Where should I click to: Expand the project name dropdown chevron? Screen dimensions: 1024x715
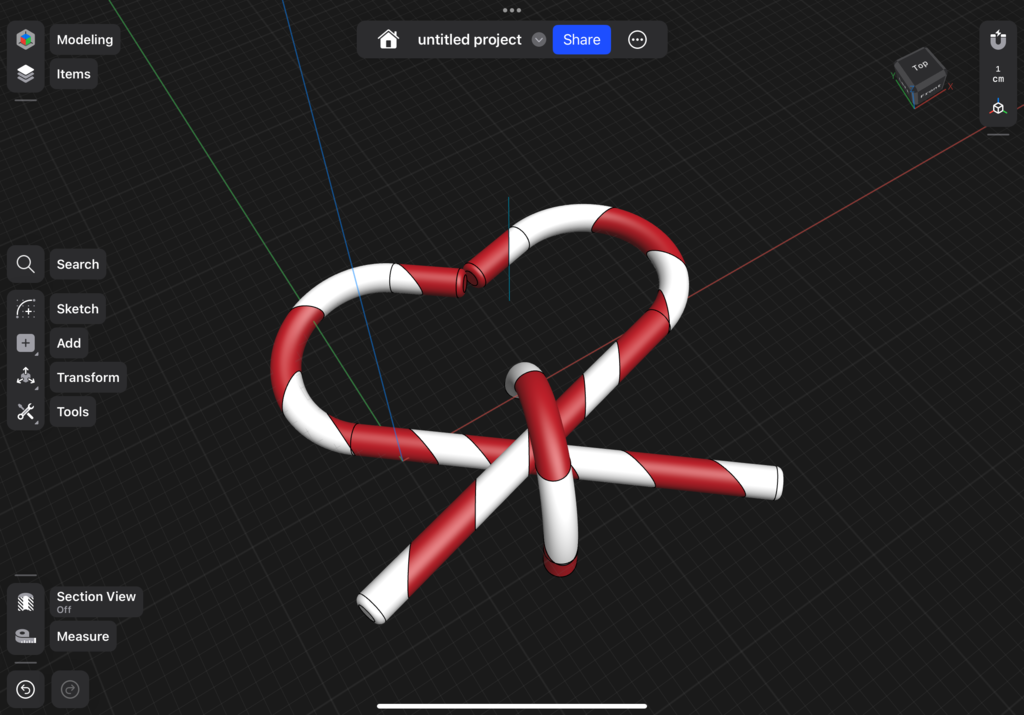click(539, 40)
